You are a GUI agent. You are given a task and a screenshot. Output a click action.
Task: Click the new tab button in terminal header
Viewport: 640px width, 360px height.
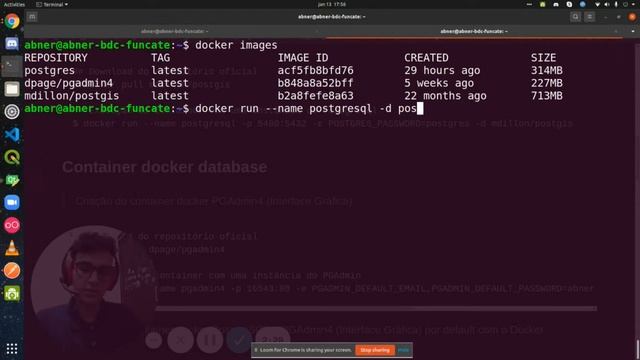(32, 17)
